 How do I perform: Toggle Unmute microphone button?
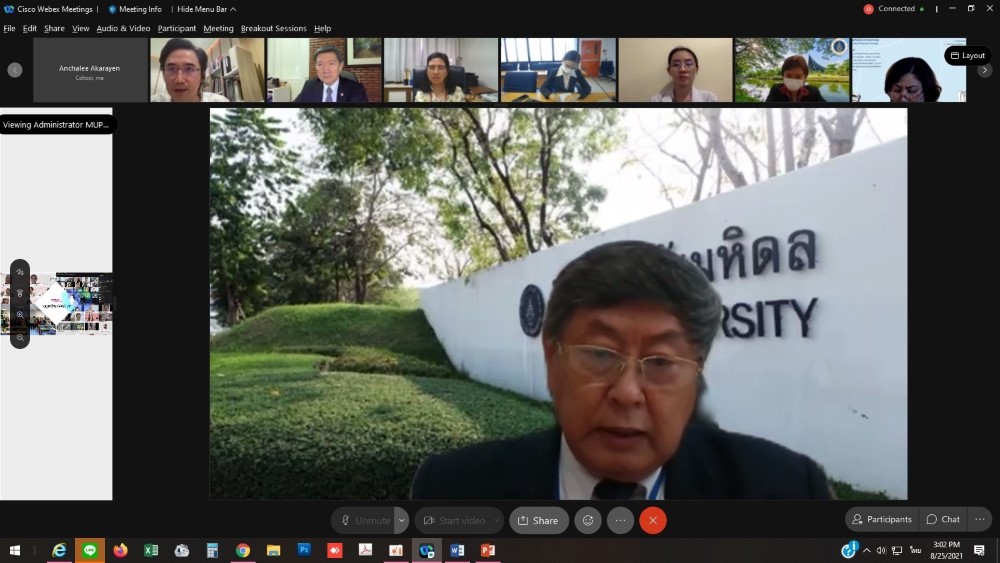[x=364, y=520]
